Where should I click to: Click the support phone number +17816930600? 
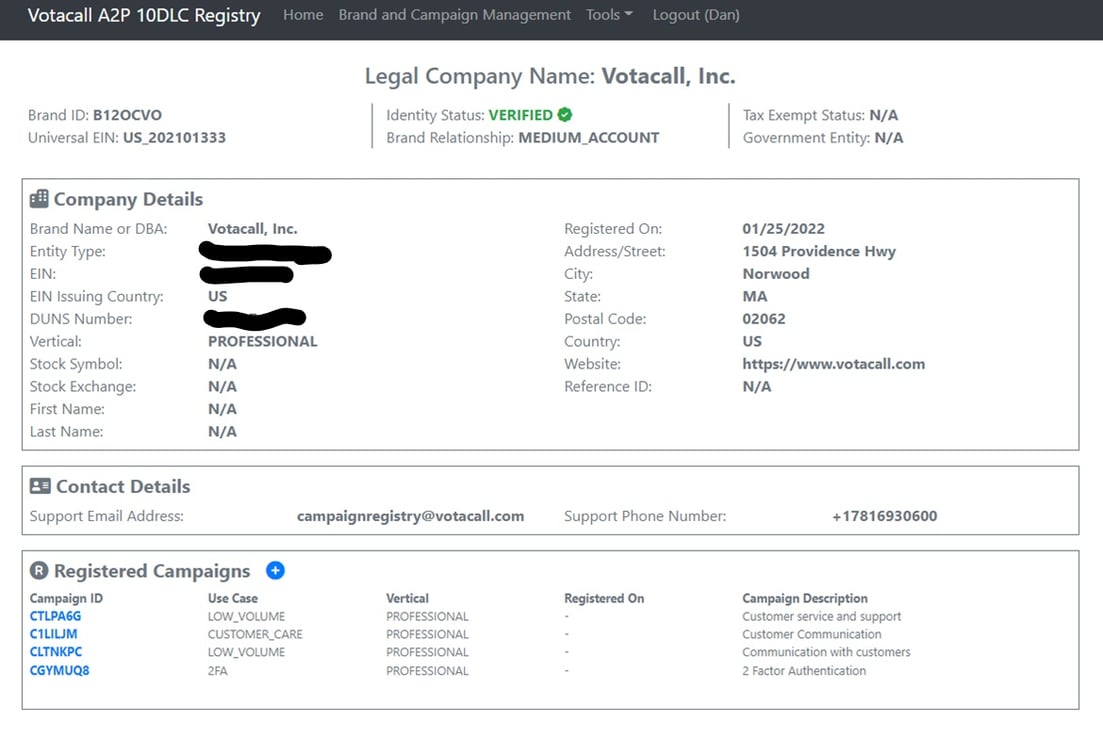(x=884, y=516)
